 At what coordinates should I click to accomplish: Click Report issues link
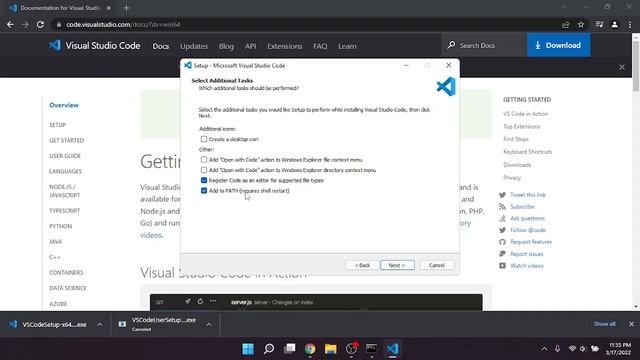coord(527,254)
